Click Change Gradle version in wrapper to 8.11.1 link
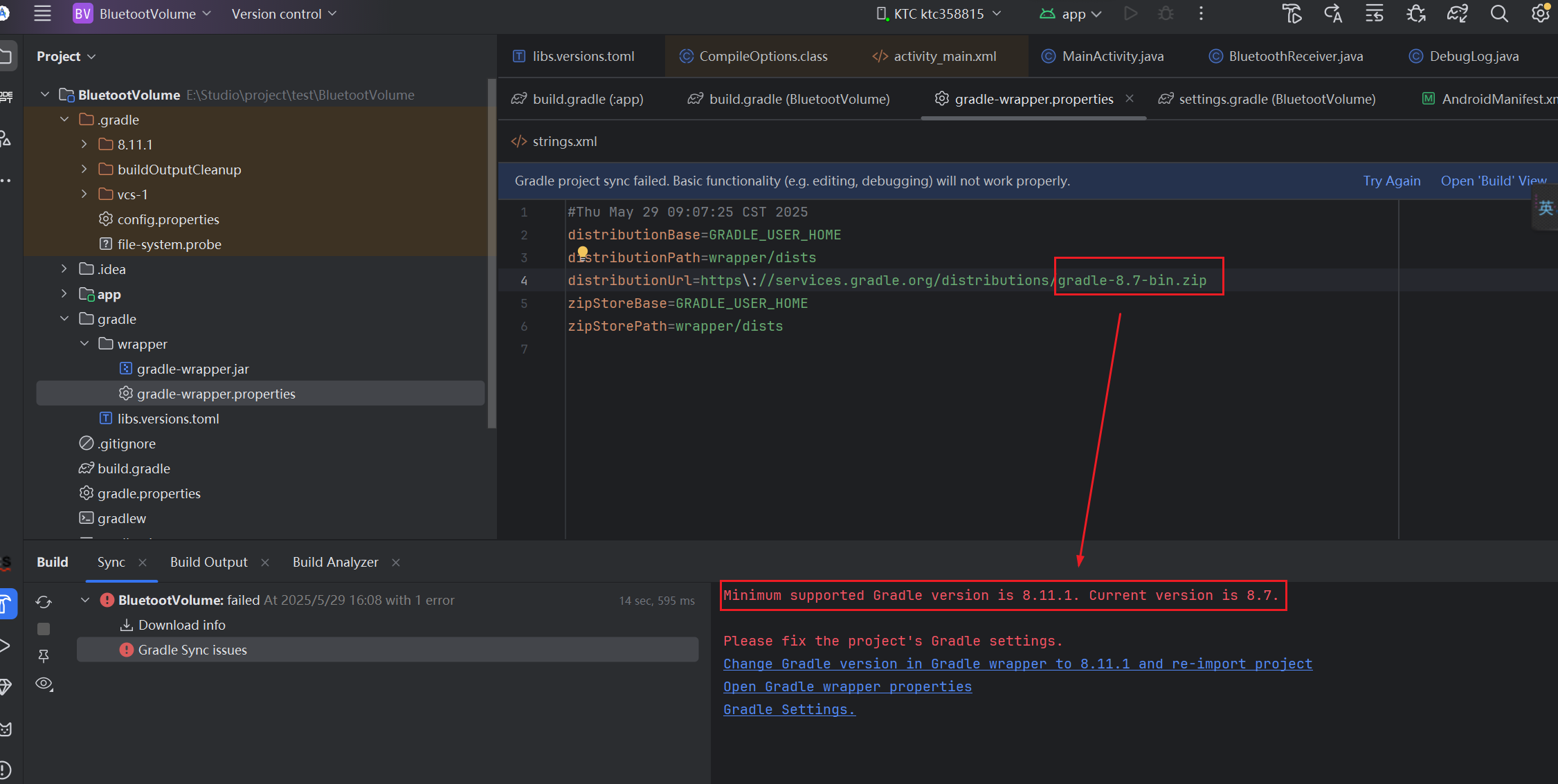This screenshot has width=1558, height=784. coord(1017,664)
